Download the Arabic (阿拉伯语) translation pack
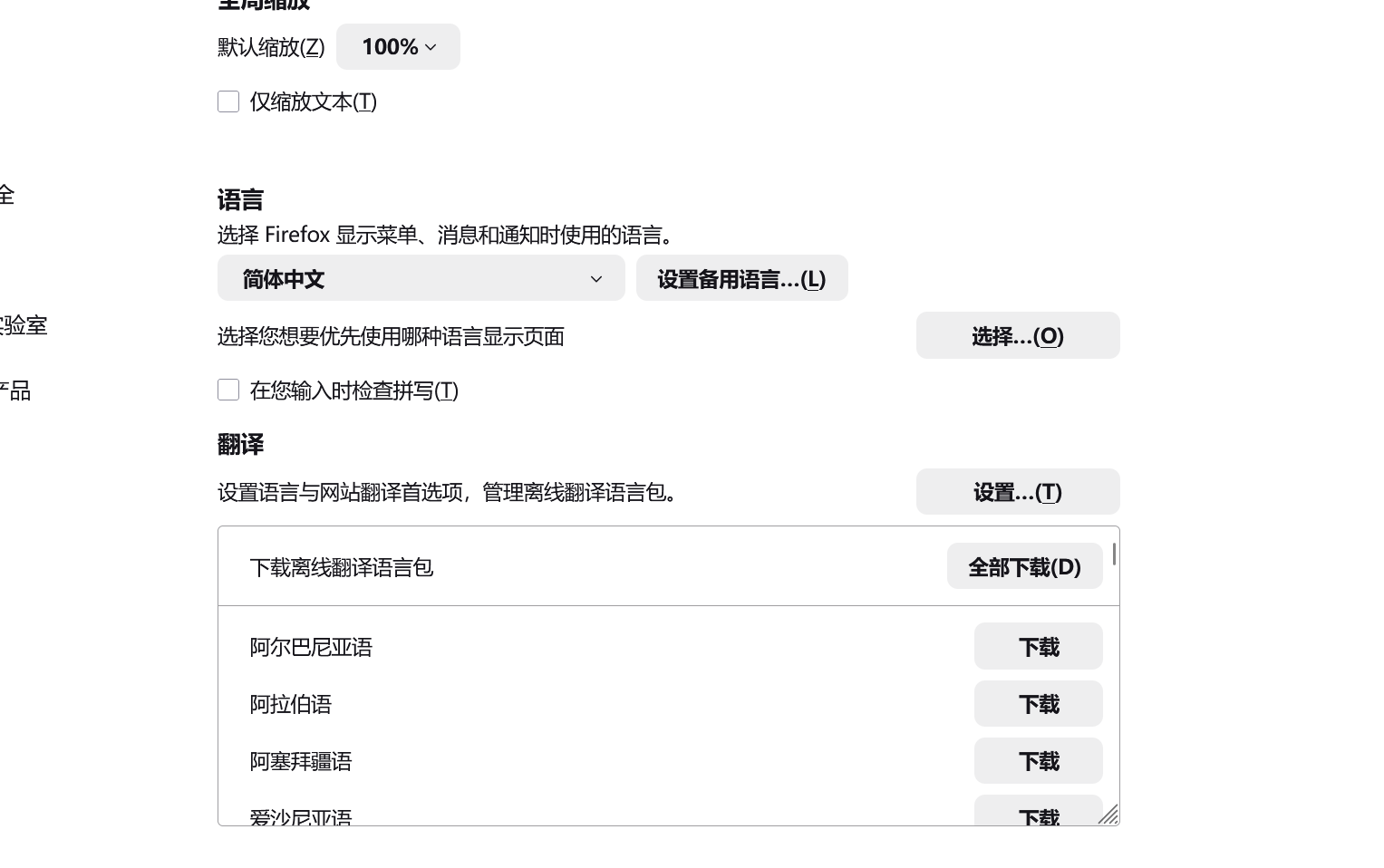The width and height of the screenshot is (1384, 868). coord(1038,703)
